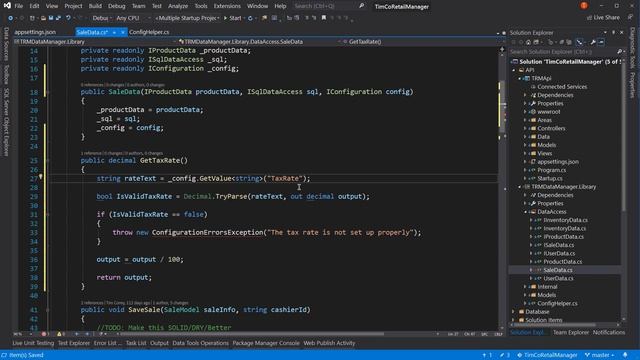This screenshot has width=640, height=360.
Task: Close the SaleData.cs tab
Action: 122,32
